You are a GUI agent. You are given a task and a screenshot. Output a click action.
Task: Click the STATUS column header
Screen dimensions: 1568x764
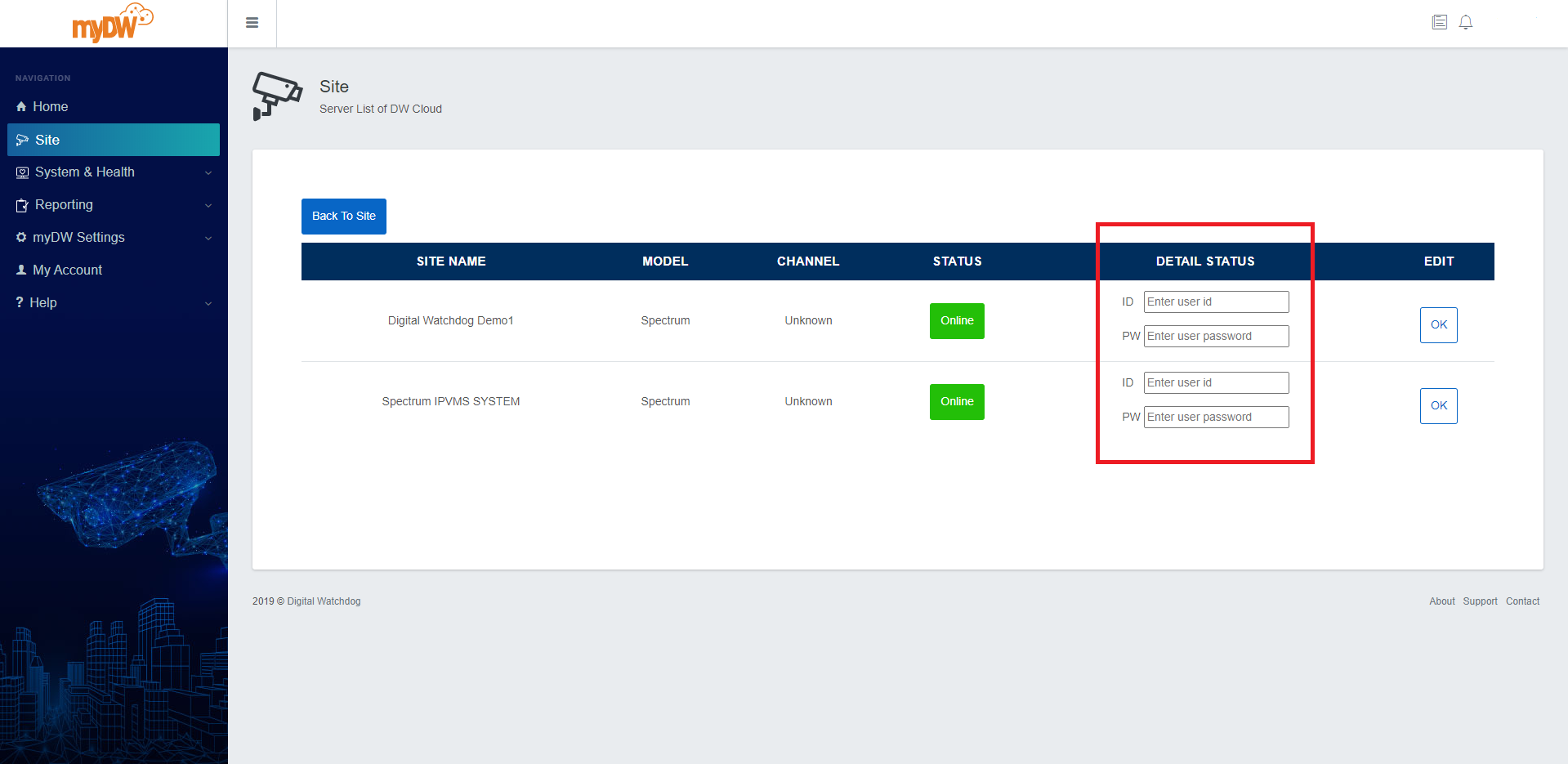pyautogui.click(x=958, y=261)
